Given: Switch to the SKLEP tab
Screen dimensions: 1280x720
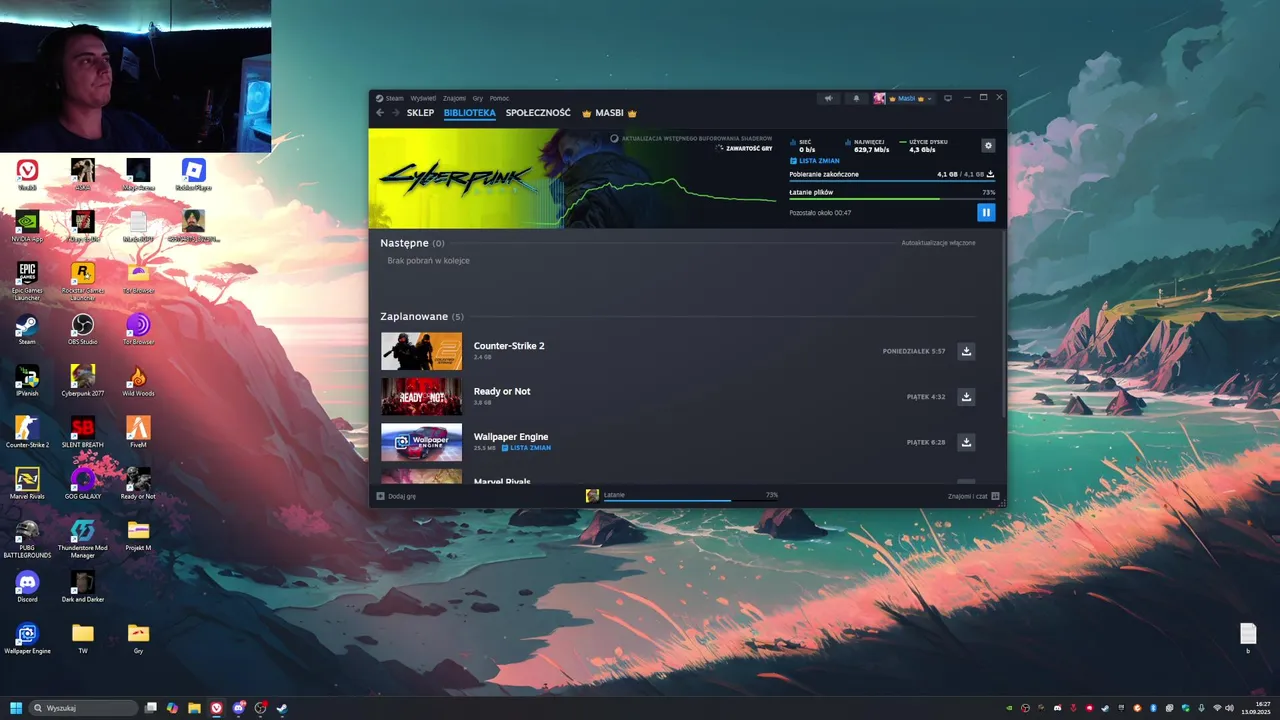Looking at the screenshot, I should [420, 113].
